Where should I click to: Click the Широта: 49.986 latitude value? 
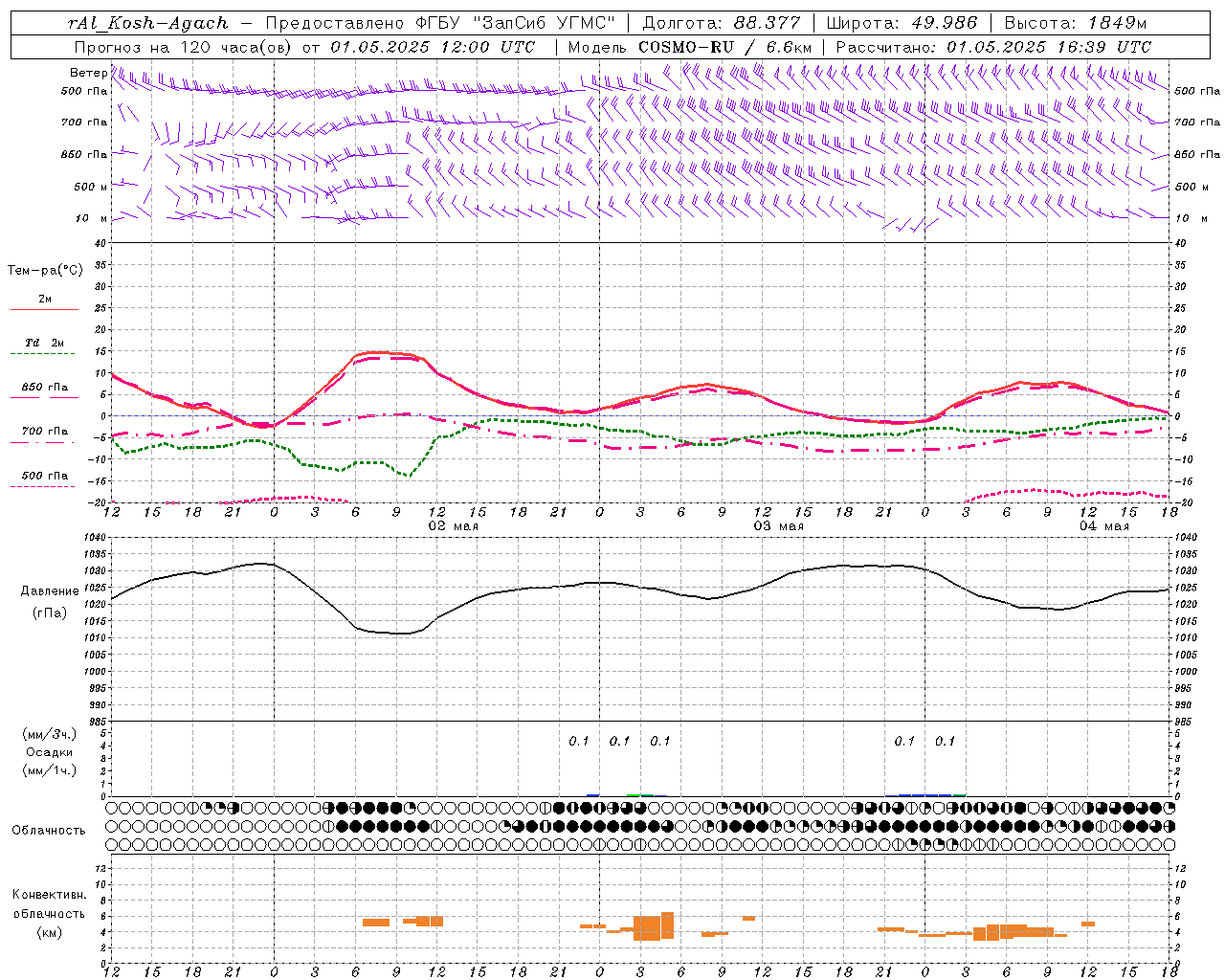(902, 23)
